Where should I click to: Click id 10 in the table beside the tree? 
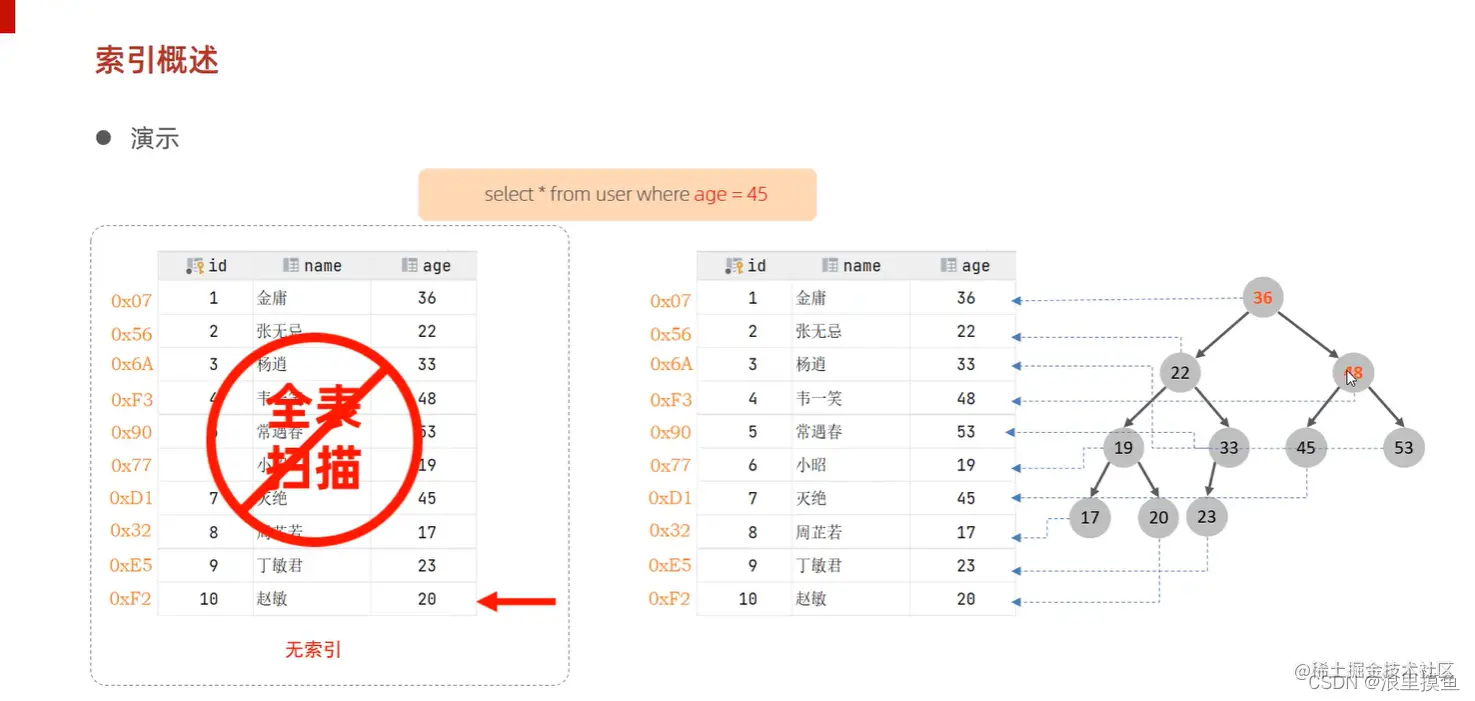point(748,599)
